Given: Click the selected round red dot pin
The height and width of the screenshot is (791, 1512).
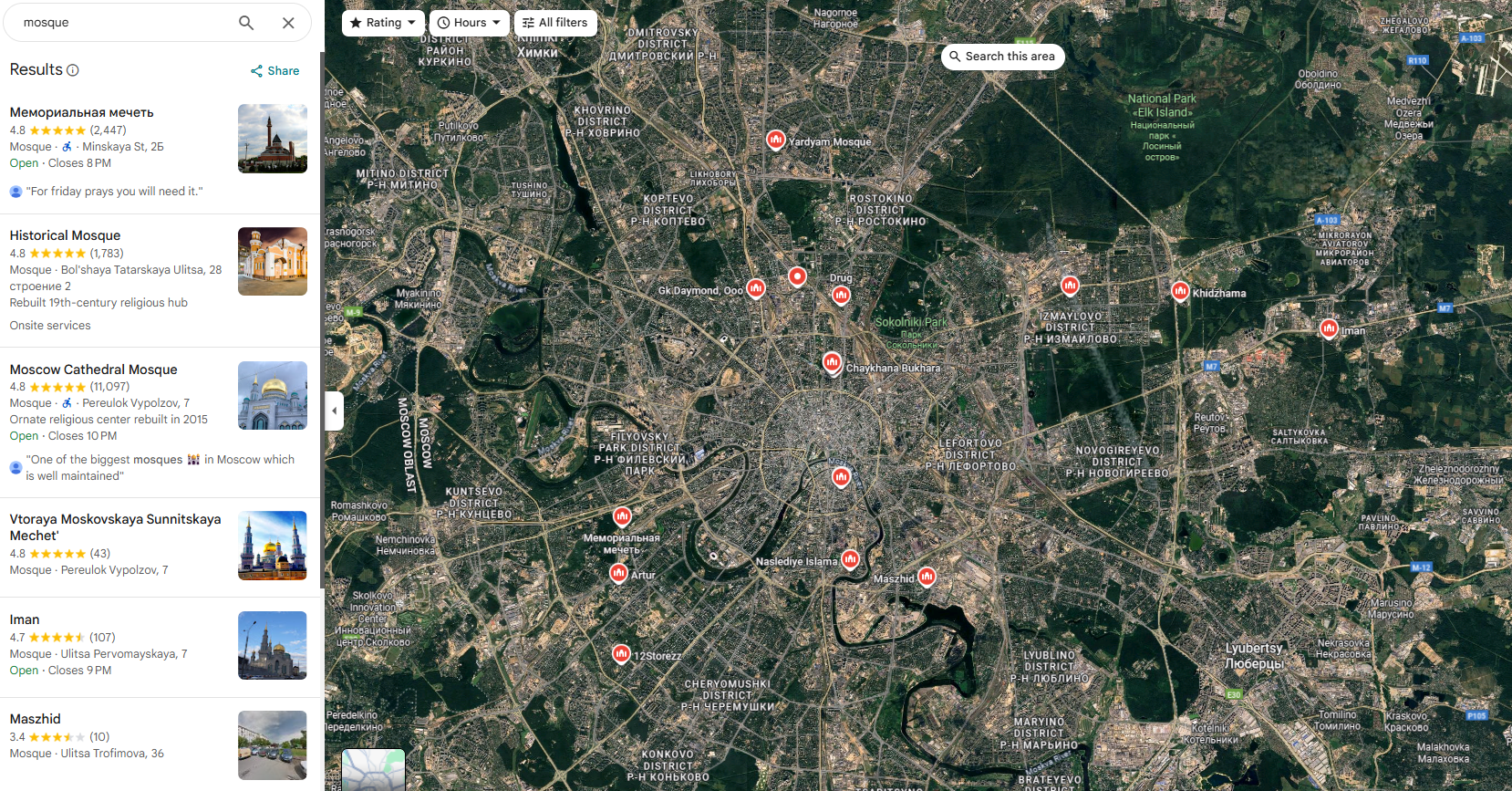Looking at the screenshot, I should (x=797, y=276).
